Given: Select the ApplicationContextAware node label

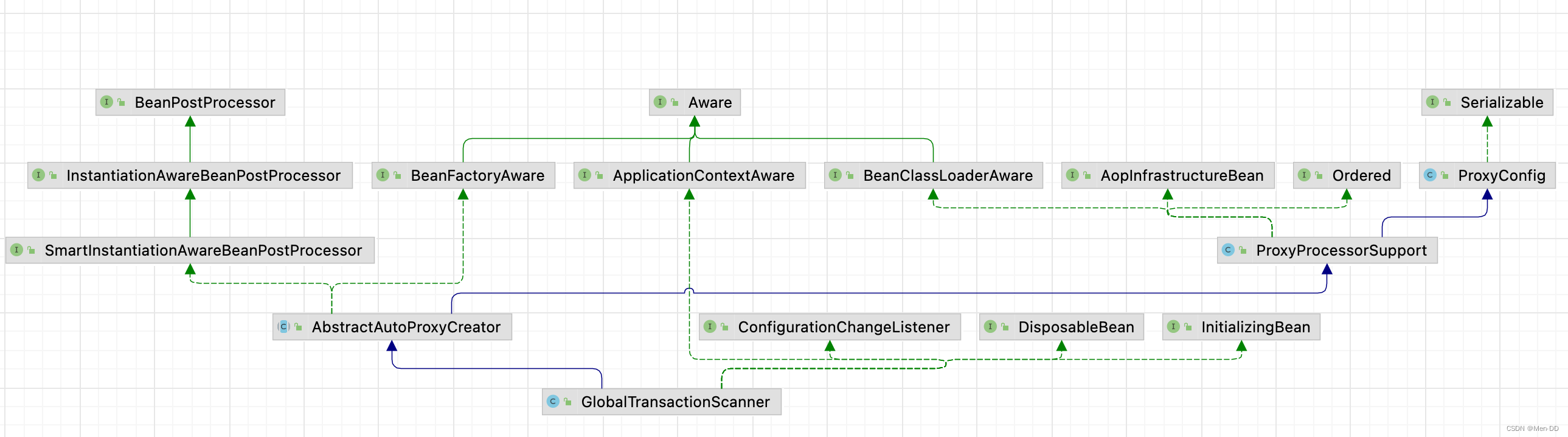Looking at the screenshot, I should (x=703, y=175).
